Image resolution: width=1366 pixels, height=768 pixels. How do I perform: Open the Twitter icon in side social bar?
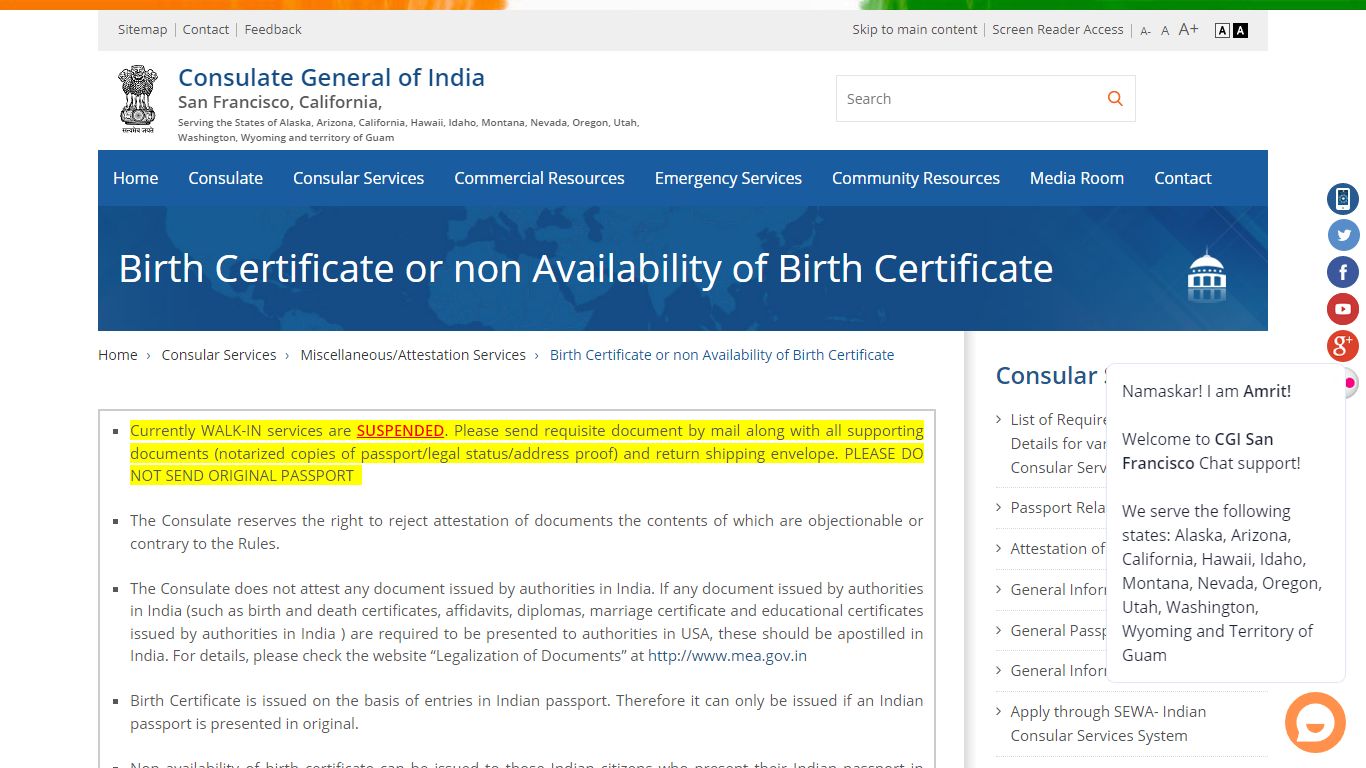pyautogui.click(x=1343, y=236)
